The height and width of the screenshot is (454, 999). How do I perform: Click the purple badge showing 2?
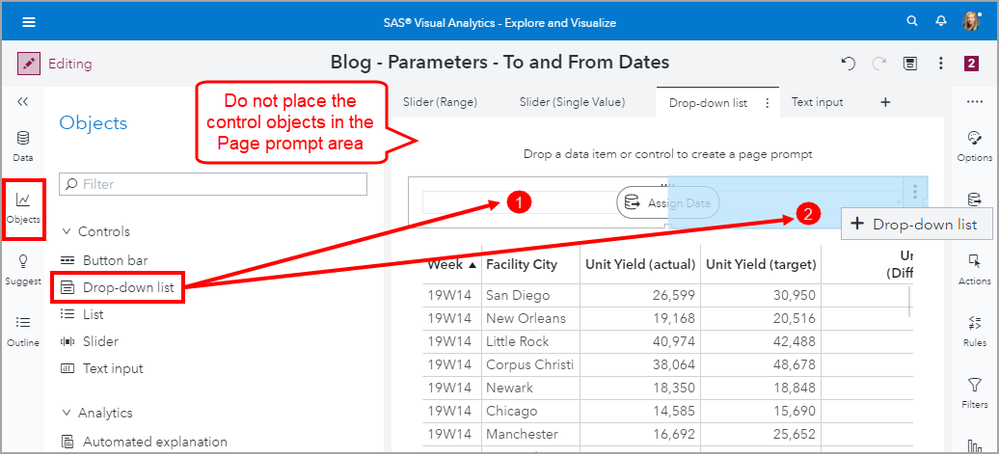click(971, 63)
